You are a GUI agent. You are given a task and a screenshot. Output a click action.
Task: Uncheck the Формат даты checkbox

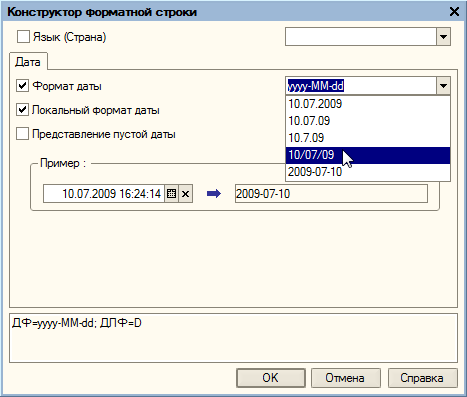point(22,86)
